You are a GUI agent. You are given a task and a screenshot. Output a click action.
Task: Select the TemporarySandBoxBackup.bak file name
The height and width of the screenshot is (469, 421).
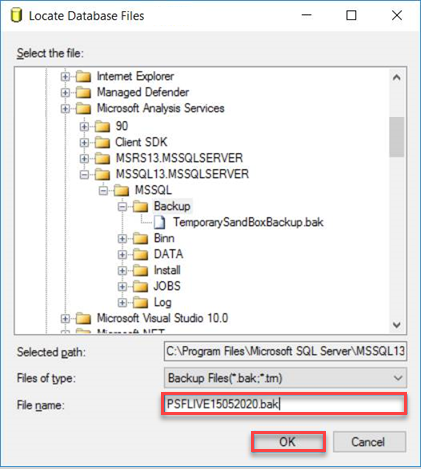coord(248,222)
